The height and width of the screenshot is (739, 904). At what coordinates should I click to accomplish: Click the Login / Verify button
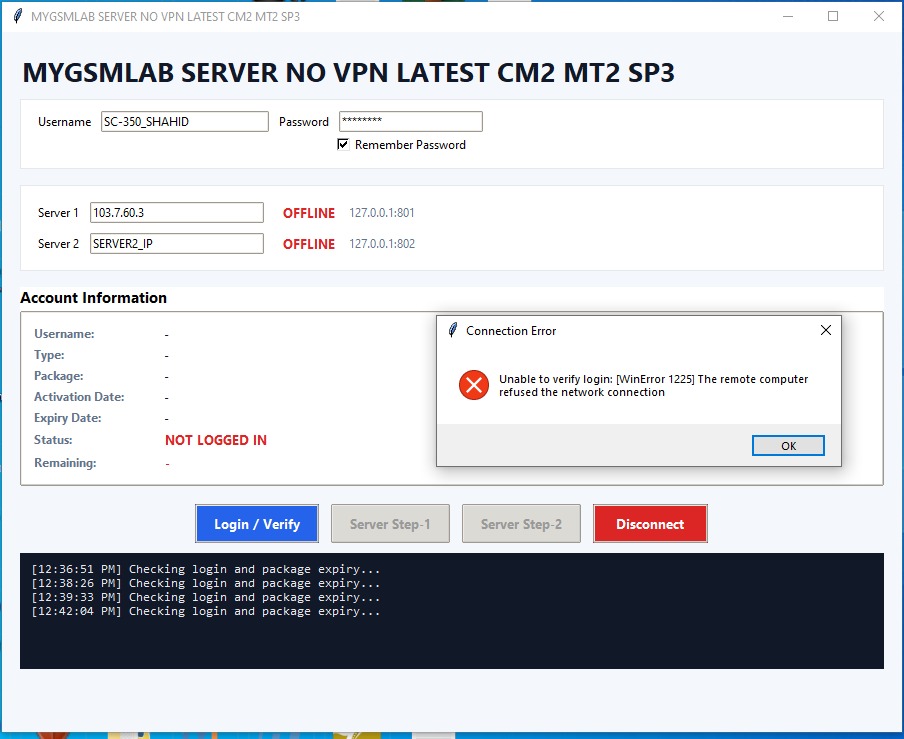coord(257,523)
